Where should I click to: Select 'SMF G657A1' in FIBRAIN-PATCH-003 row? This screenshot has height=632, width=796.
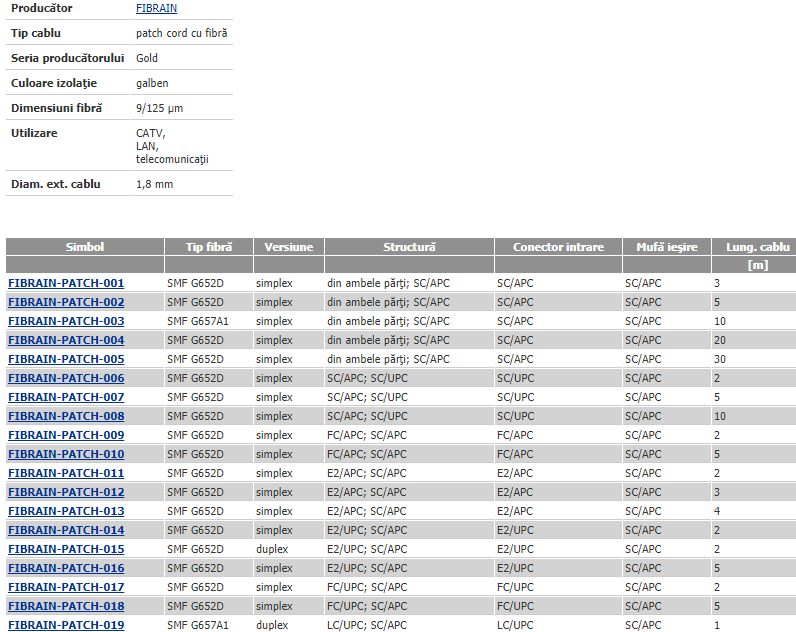tap(198, 321)
